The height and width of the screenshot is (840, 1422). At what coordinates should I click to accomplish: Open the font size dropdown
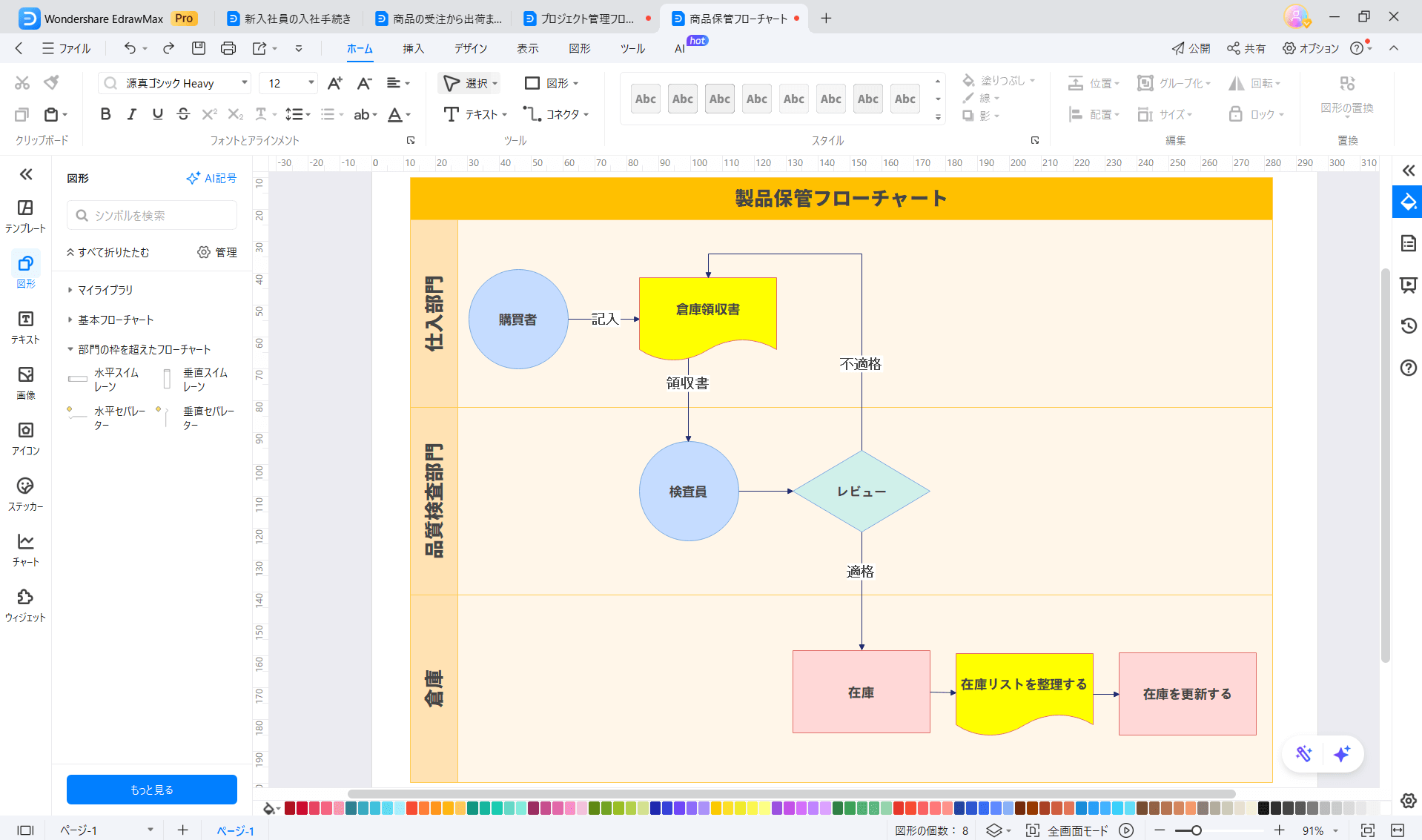point(311,83)
